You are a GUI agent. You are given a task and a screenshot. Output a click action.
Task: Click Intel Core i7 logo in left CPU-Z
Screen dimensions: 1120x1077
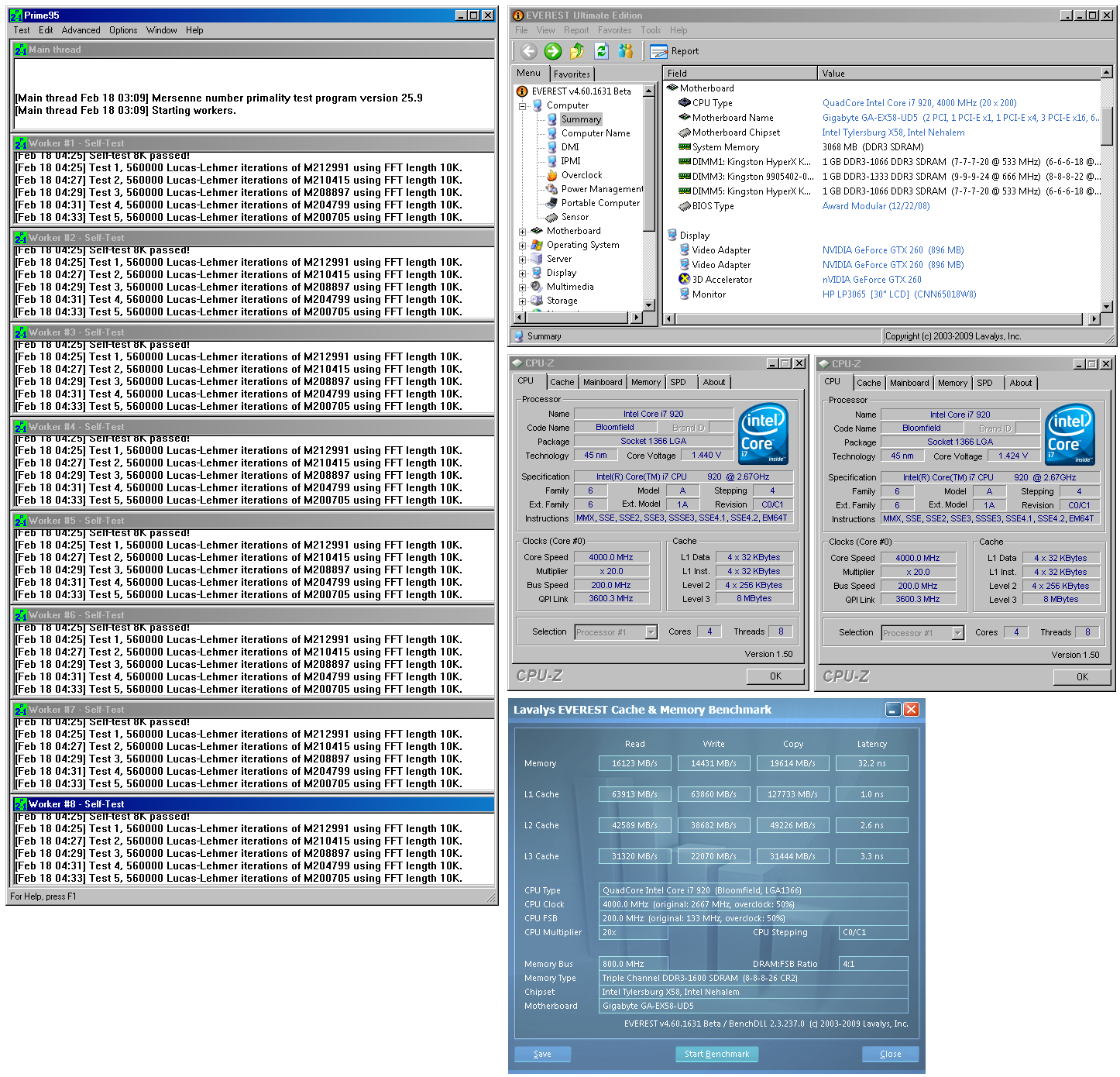click(764, 433)
